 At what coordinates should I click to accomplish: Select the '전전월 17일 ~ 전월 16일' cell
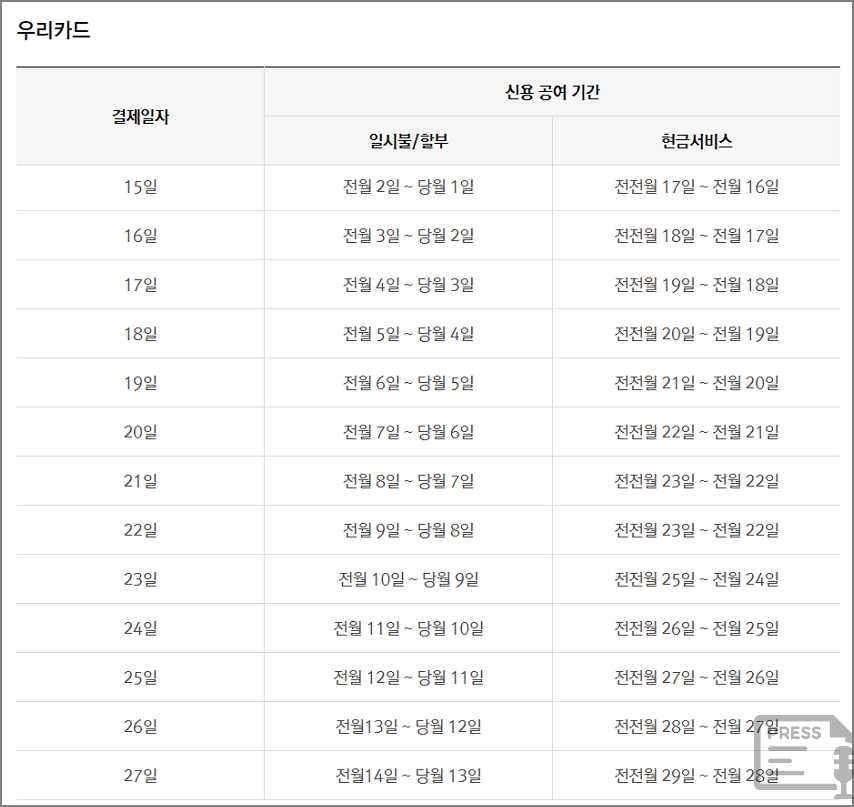tap(697, 187)
